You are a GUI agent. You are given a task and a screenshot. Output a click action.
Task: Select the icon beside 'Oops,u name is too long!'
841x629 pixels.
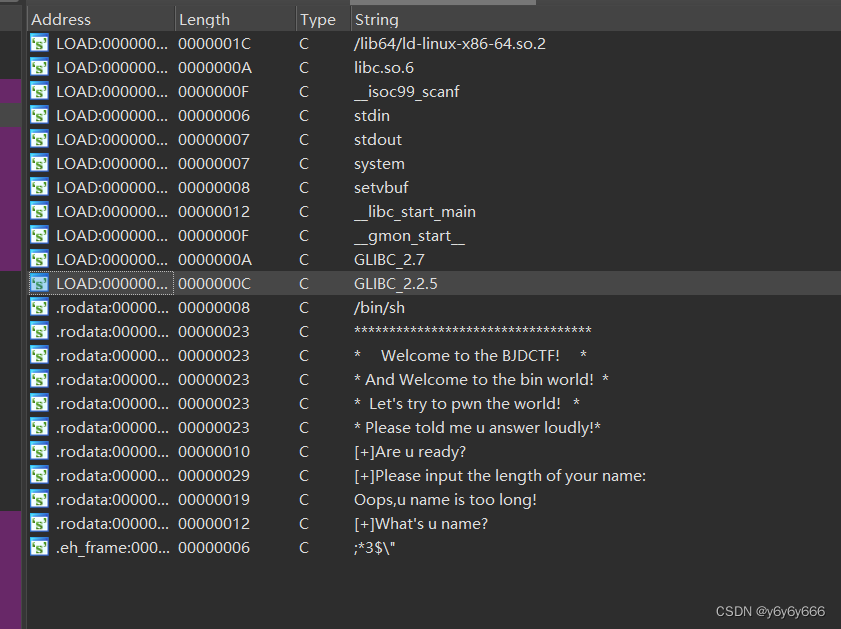click(x=38, y=499)
